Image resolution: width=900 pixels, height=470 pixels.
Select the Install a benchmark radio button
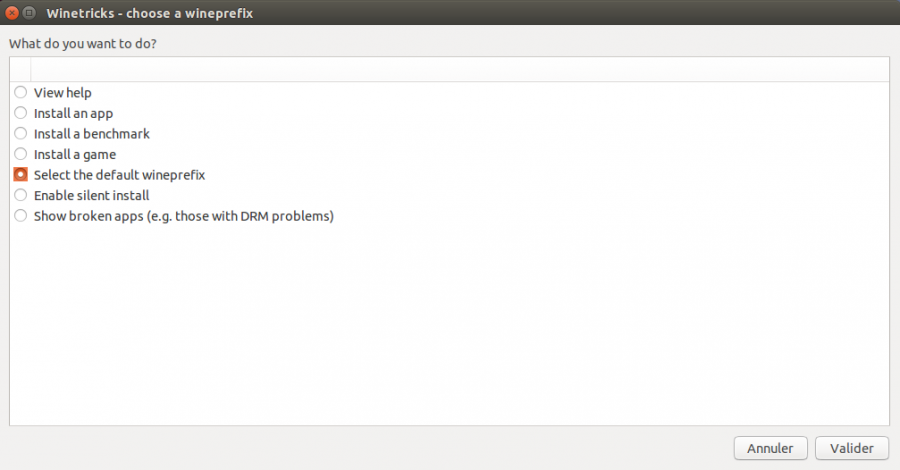click(21, 133)
